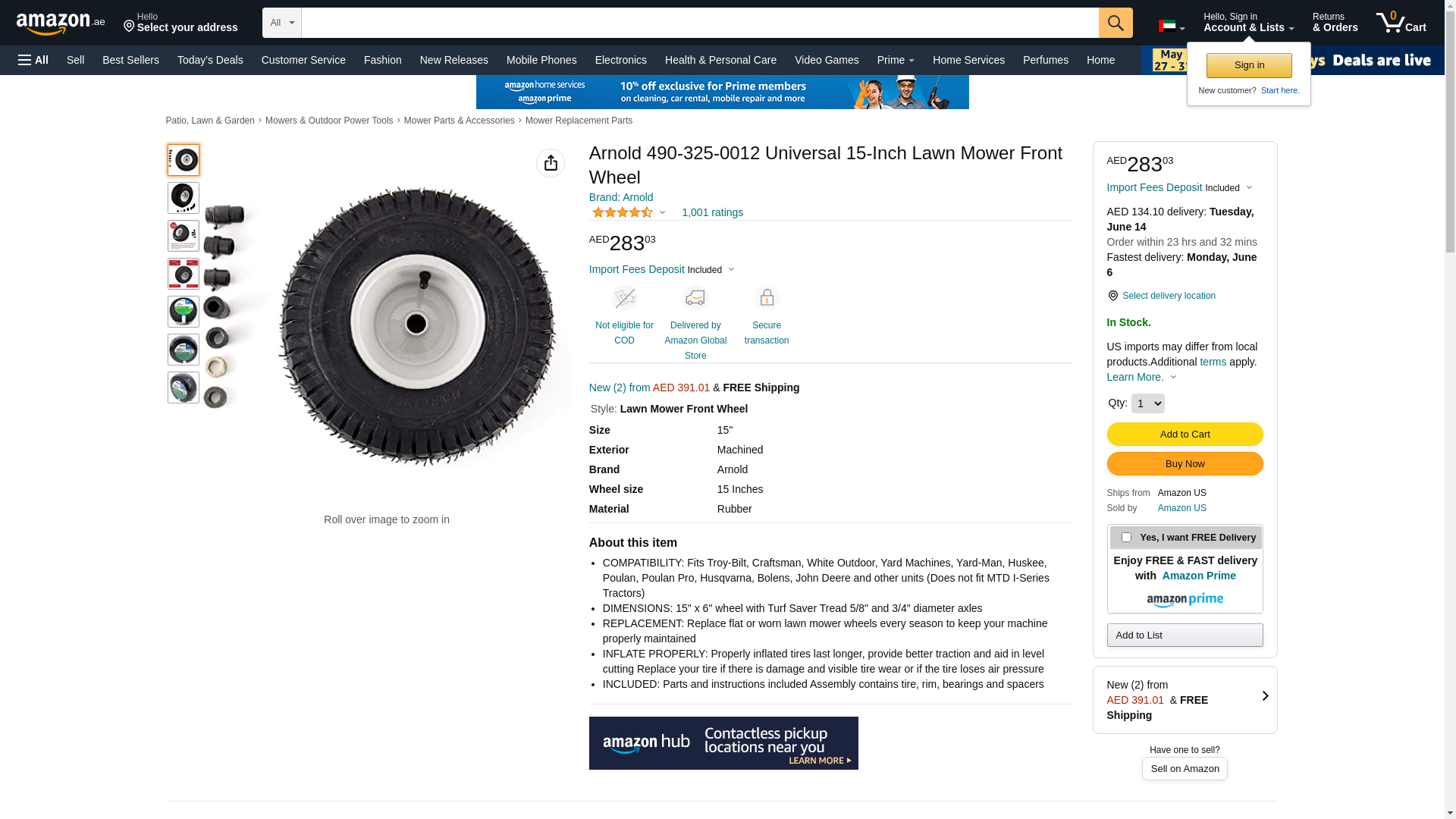Expand the star ratings popover arrow
This screenshot has height=819, width=1456.
pos(662,213)
